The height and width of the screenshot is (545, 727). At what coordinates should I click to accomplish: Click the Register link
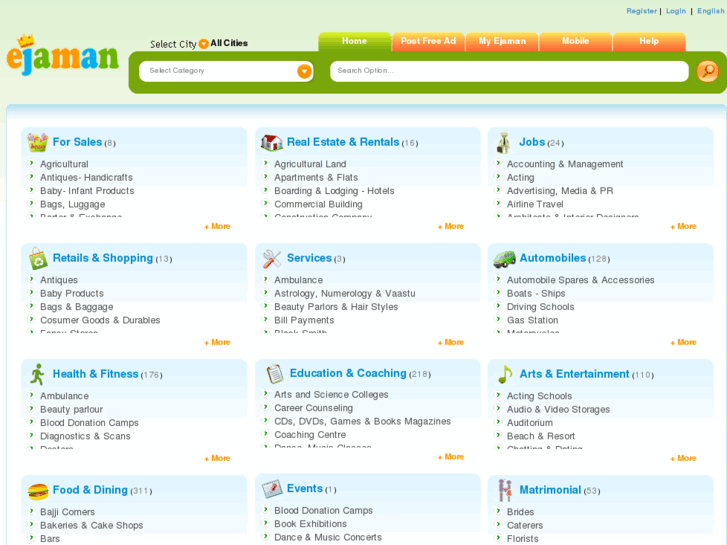pyautogui.click(x=642, y=11)
